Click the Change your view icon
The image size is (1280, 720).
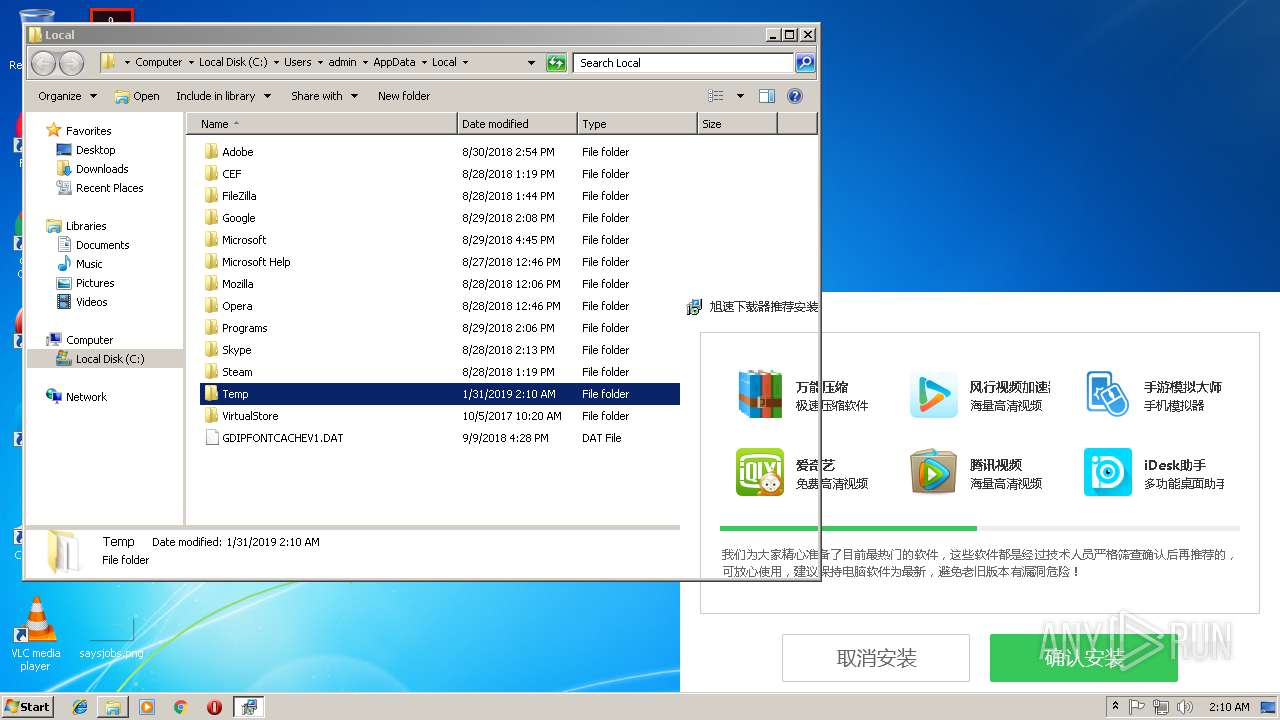[x=716, y=96]
